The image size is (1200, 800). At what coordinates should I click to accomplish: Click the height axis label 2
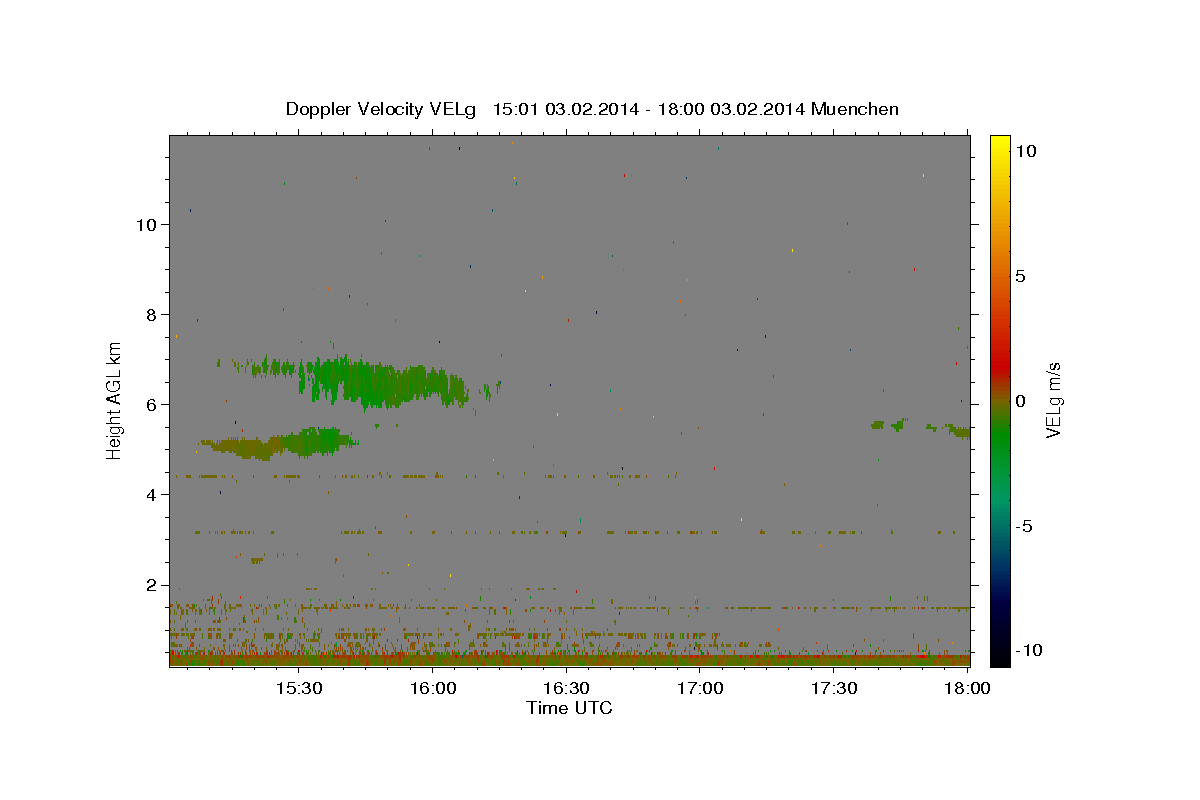153,585
